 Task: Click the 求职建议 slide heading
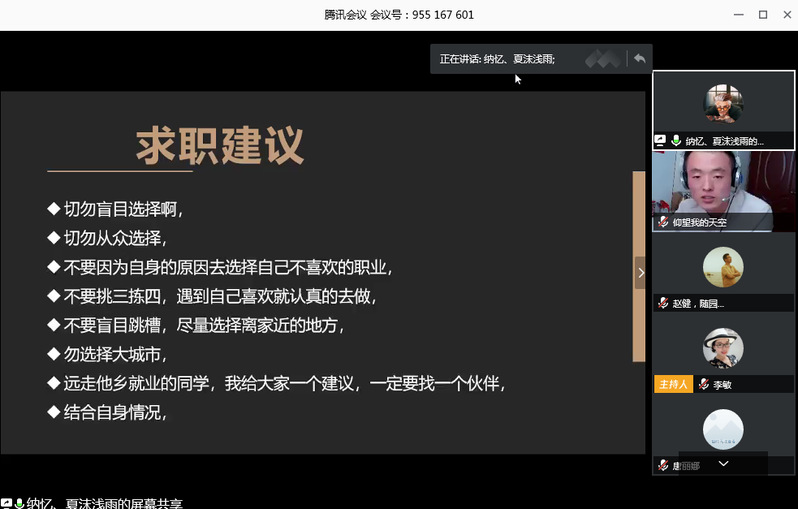coord(220,147)
